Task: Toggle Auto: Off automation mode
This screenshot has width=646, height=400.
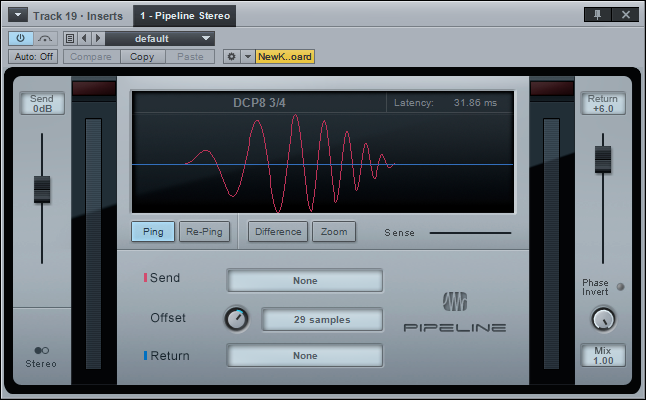Action: [33, 56]
